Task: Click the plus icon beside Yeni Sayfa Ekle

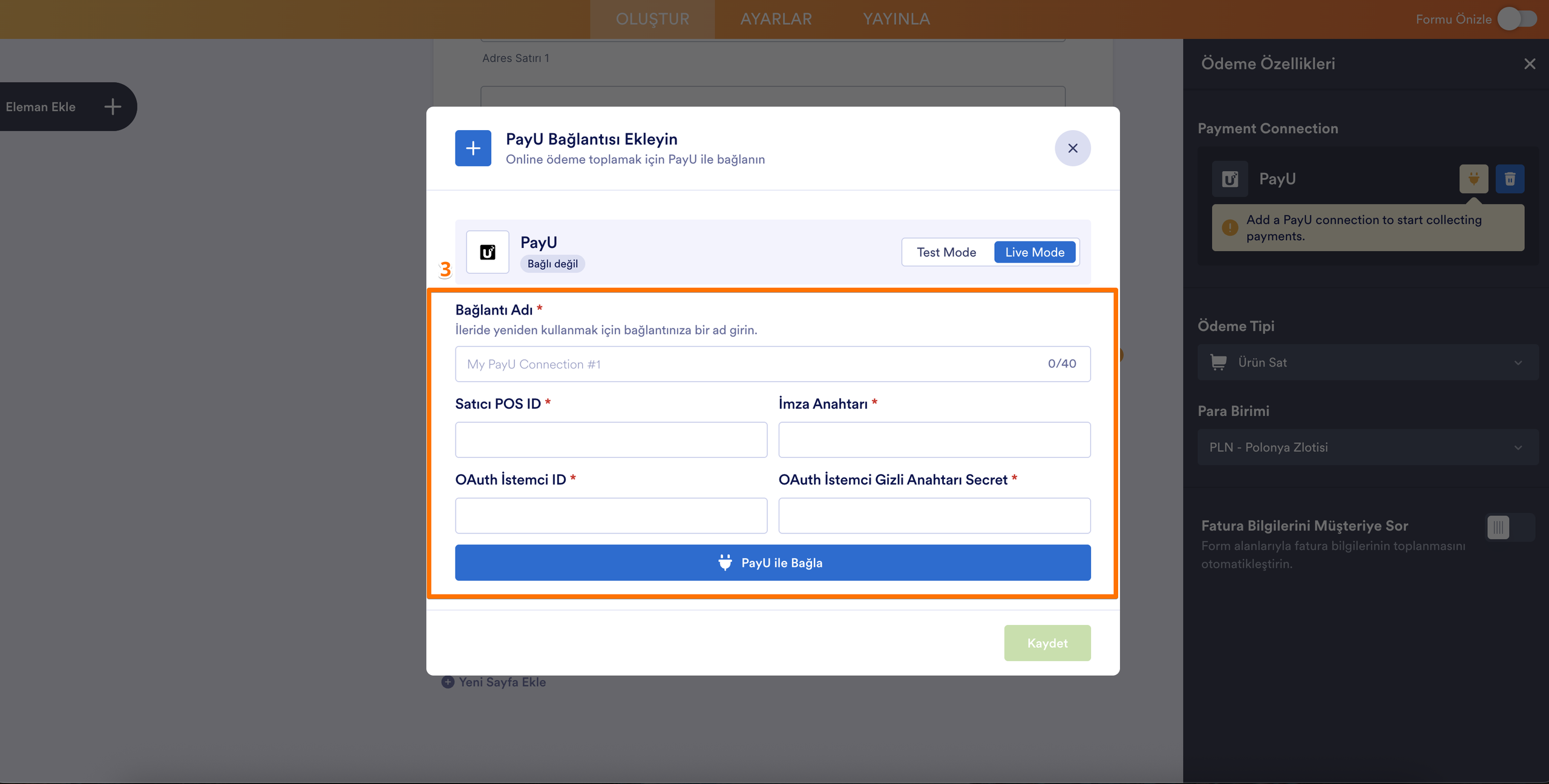Action: (x=448, y=682)
